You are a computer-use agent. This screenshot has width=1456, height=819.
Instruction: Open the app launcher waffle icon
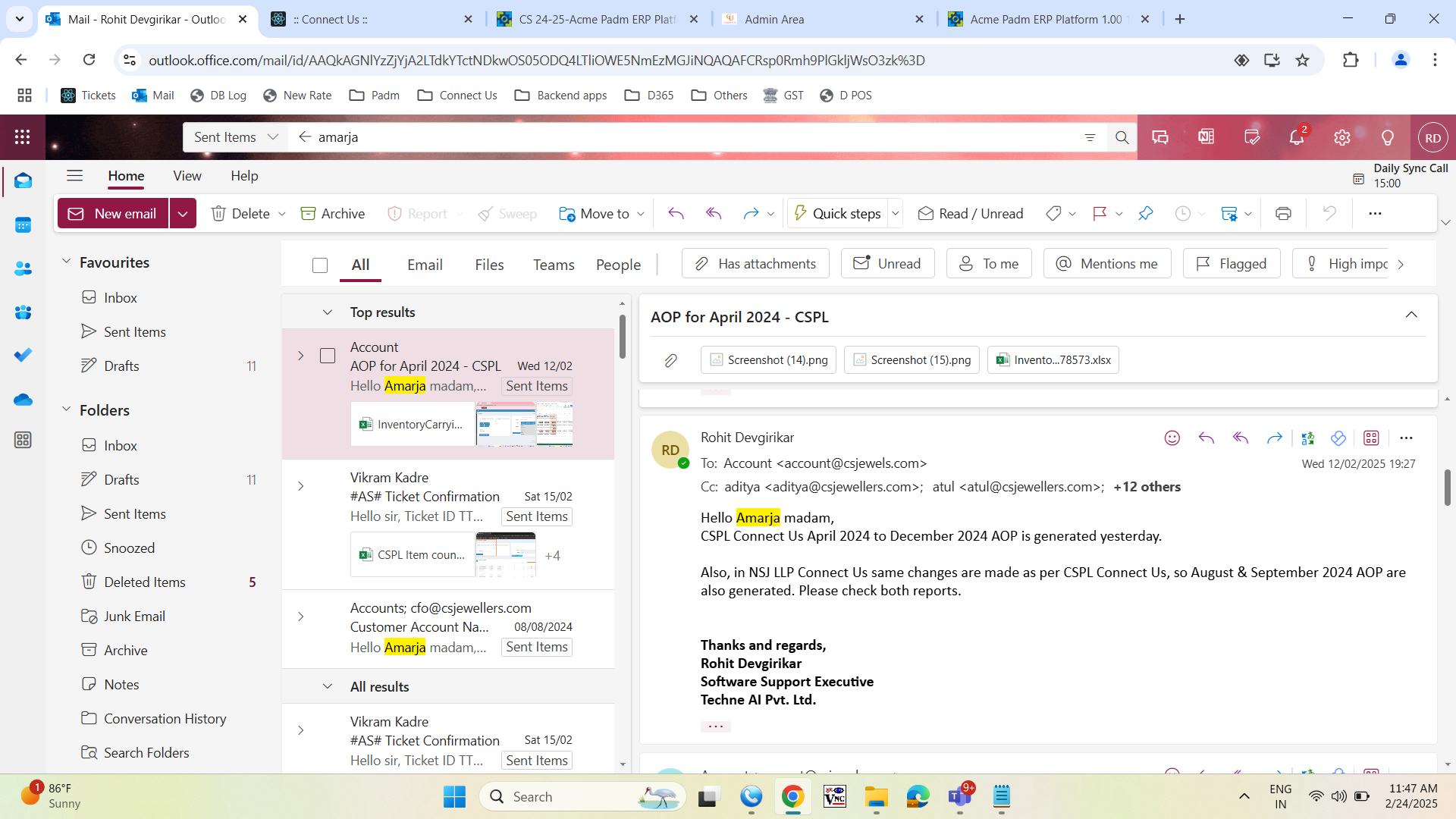click(23, 137)
